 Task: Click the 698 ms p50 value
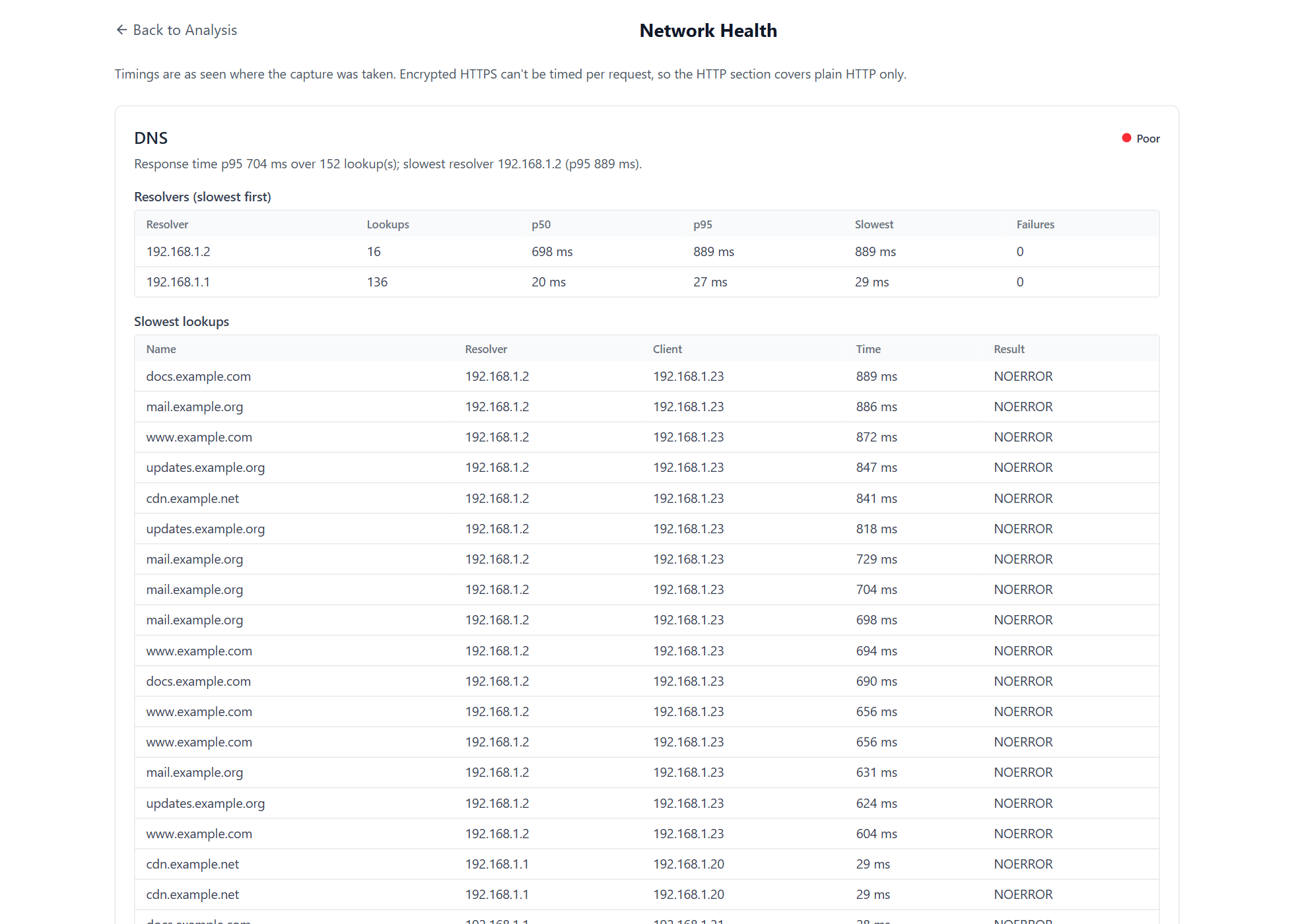553,251
